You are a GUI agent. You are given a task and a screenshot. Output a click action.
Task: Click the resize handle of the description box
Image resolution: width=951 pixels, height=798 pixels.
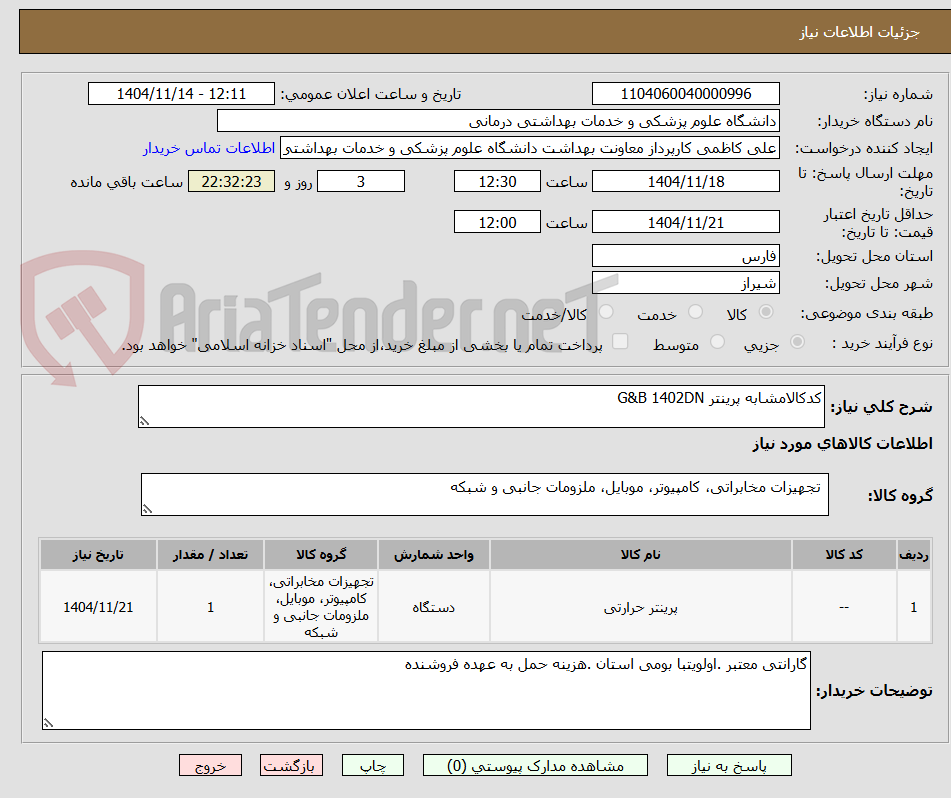click(144, 421)
